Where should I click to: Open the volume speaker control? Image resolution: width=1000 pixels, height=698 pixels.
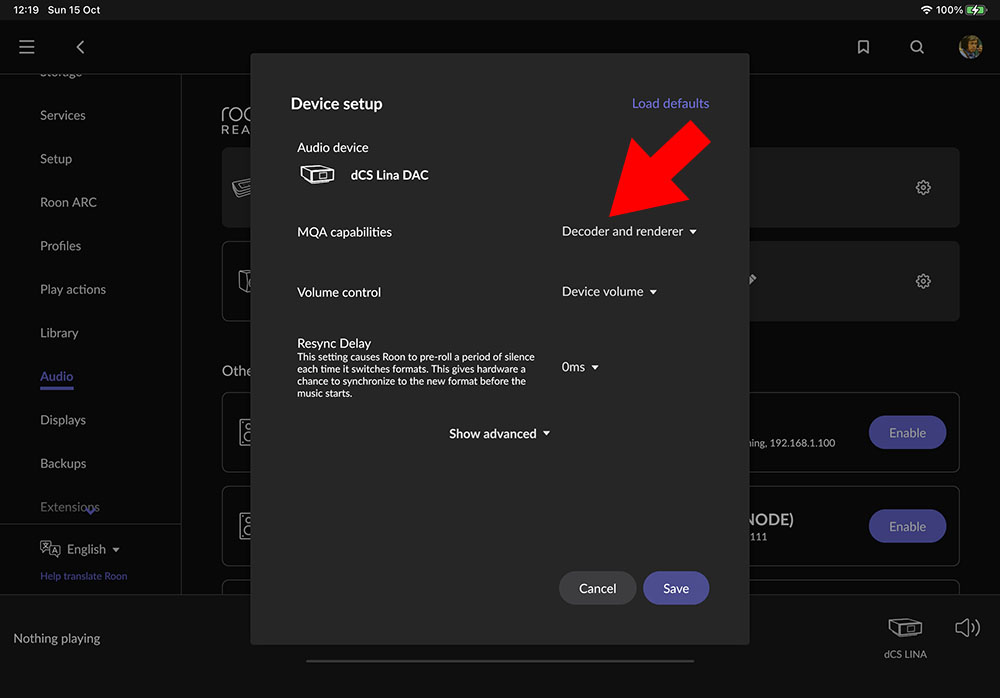[967, 628]
